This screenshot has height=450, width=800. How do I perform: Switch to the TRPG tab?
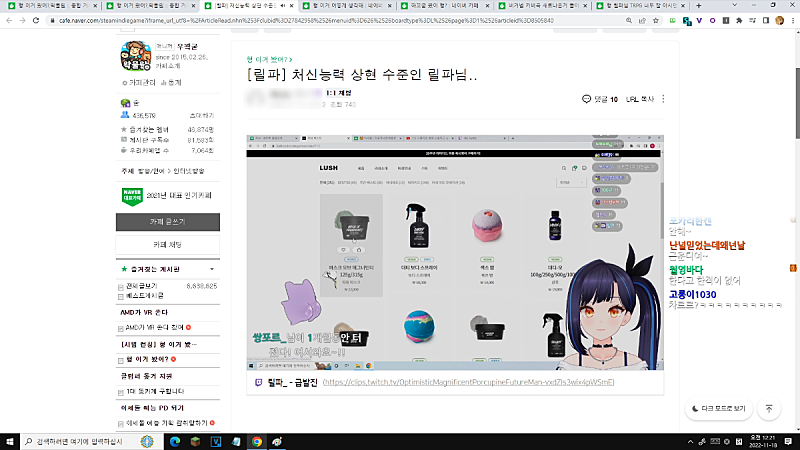pos(638,6)
